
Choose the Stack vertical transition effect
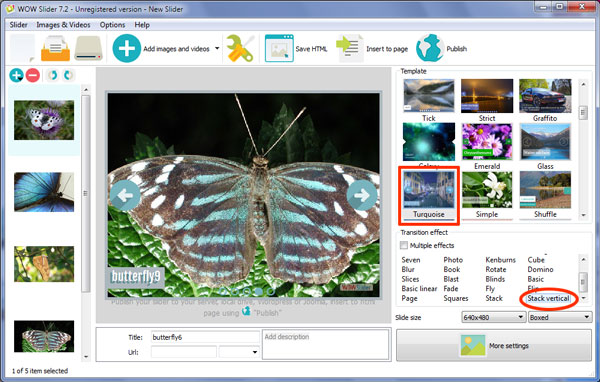pyautogui.click(x=548, y=298)
